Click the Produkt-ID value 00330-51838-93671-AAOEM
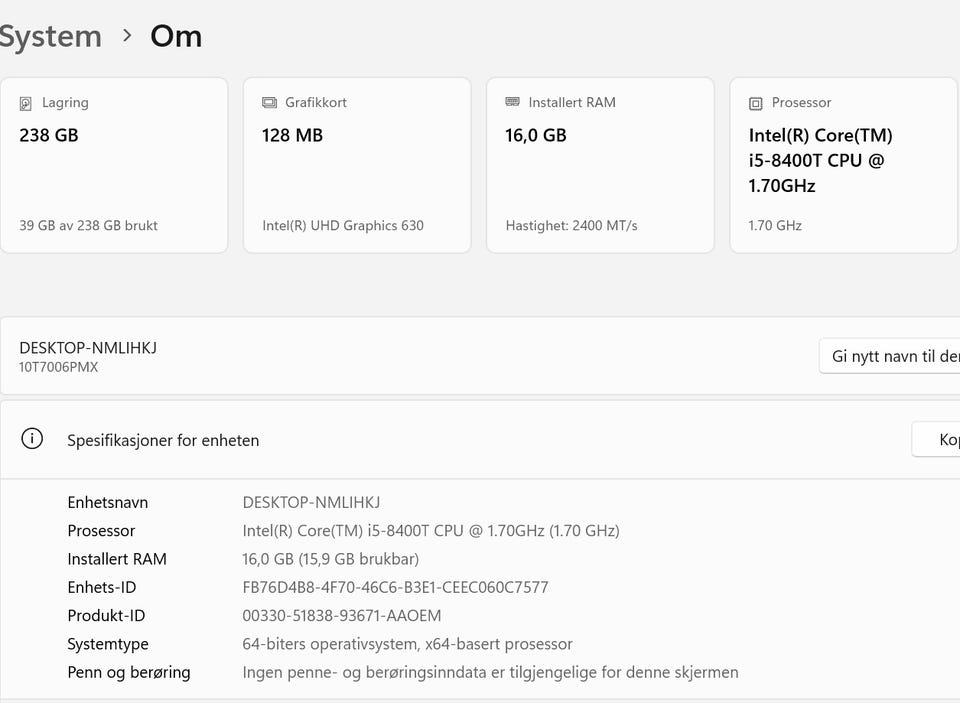This screenshot has width=960, height=703. coord(342,615)
